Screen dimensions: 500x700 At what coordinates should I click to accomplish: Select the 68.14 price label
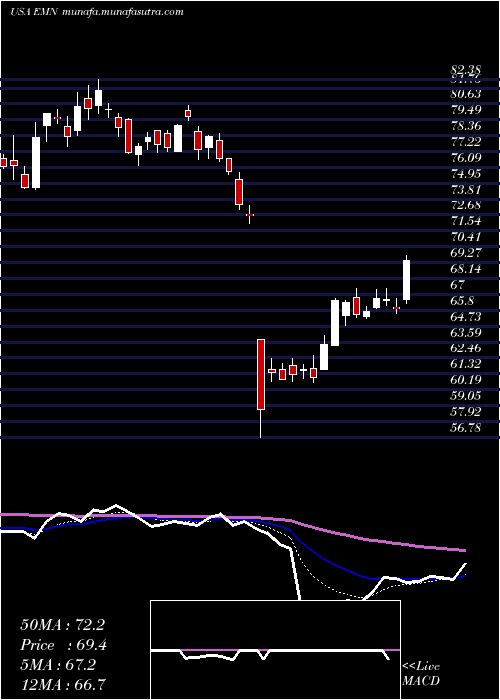tap(466, 269)
